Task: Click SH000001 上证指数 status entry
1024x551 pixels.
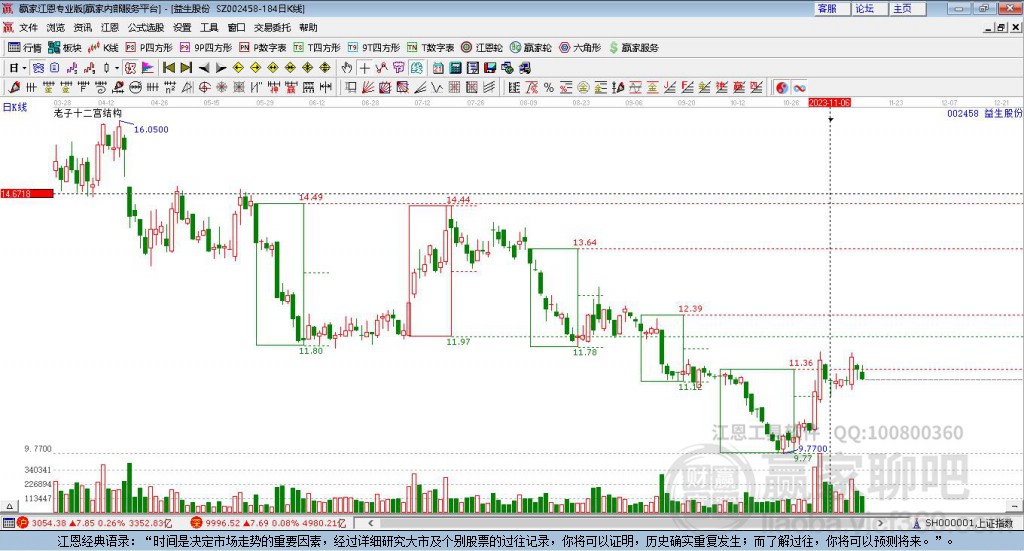Action: (x=963, y=523)
